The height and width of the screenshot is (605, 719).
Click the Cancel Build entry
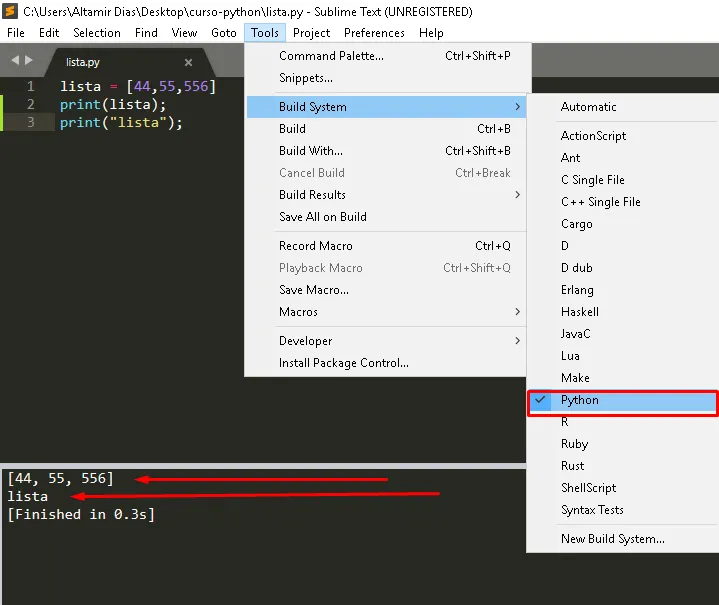click(387, 173)
